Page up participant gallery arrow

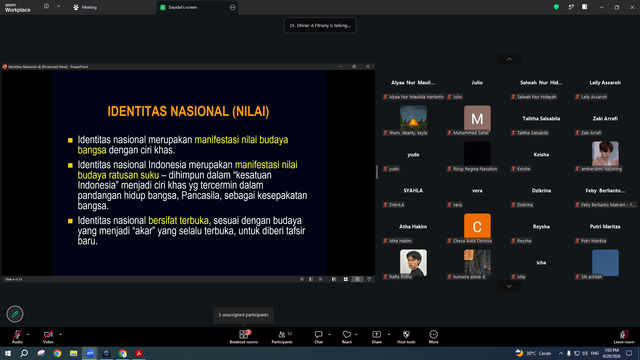(x=509, y=59)
